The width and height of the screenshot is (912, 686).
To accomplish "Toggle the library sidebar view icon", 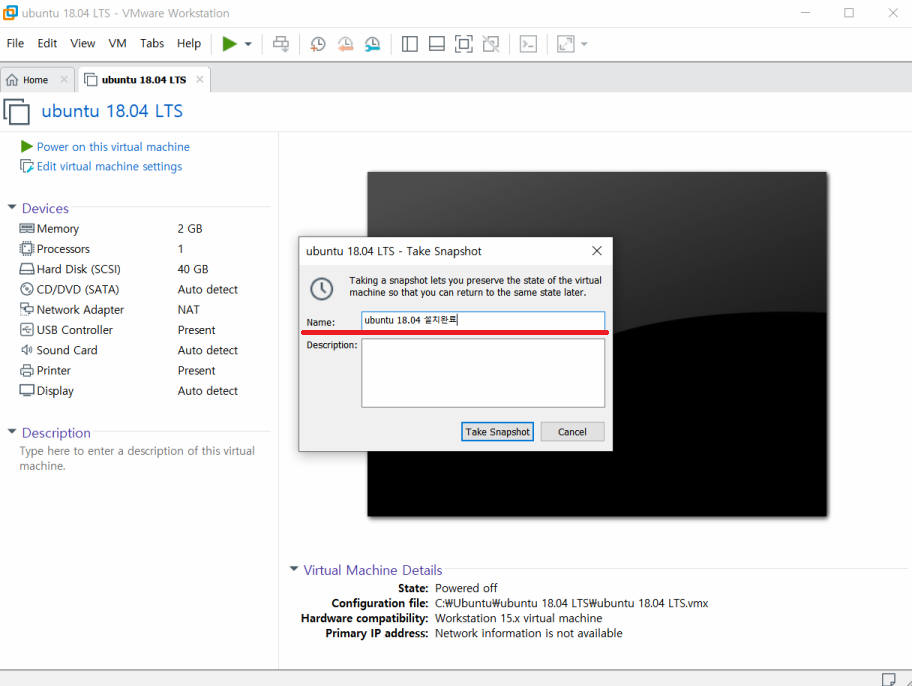I will 409,44.
